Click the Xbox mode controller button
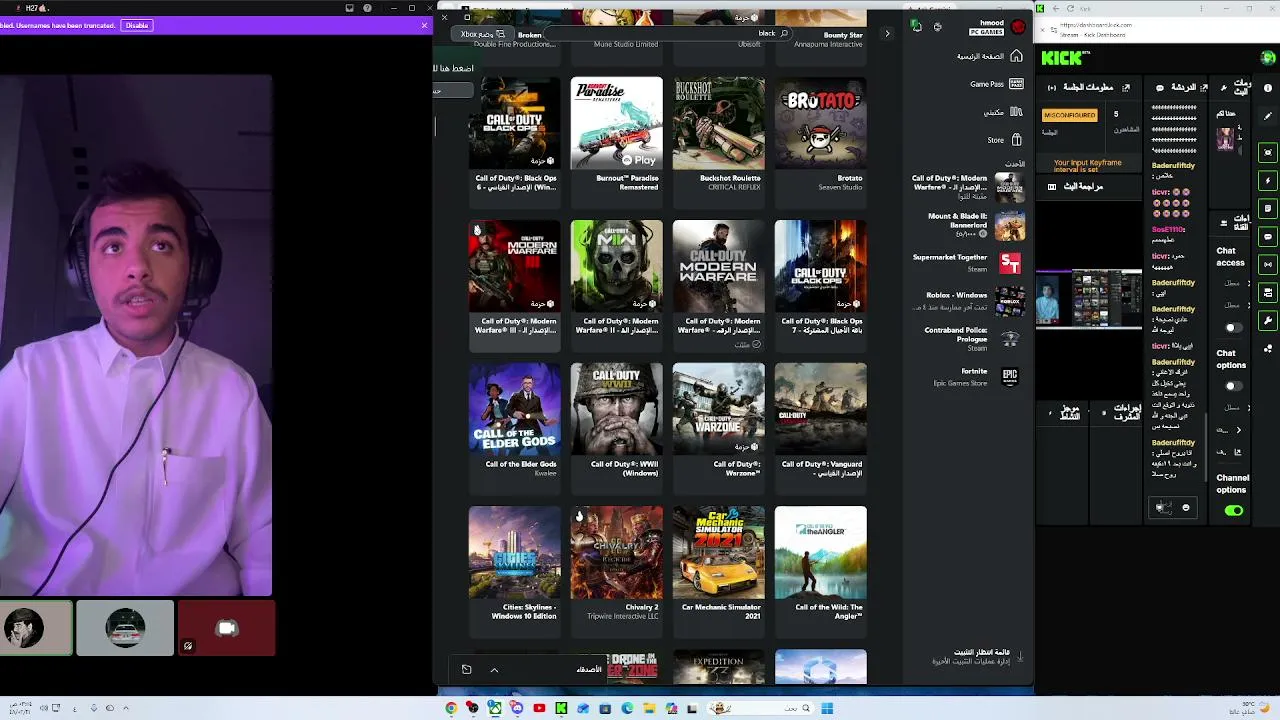The height and width of the screenshot is (720, 1280). [481, 34]
